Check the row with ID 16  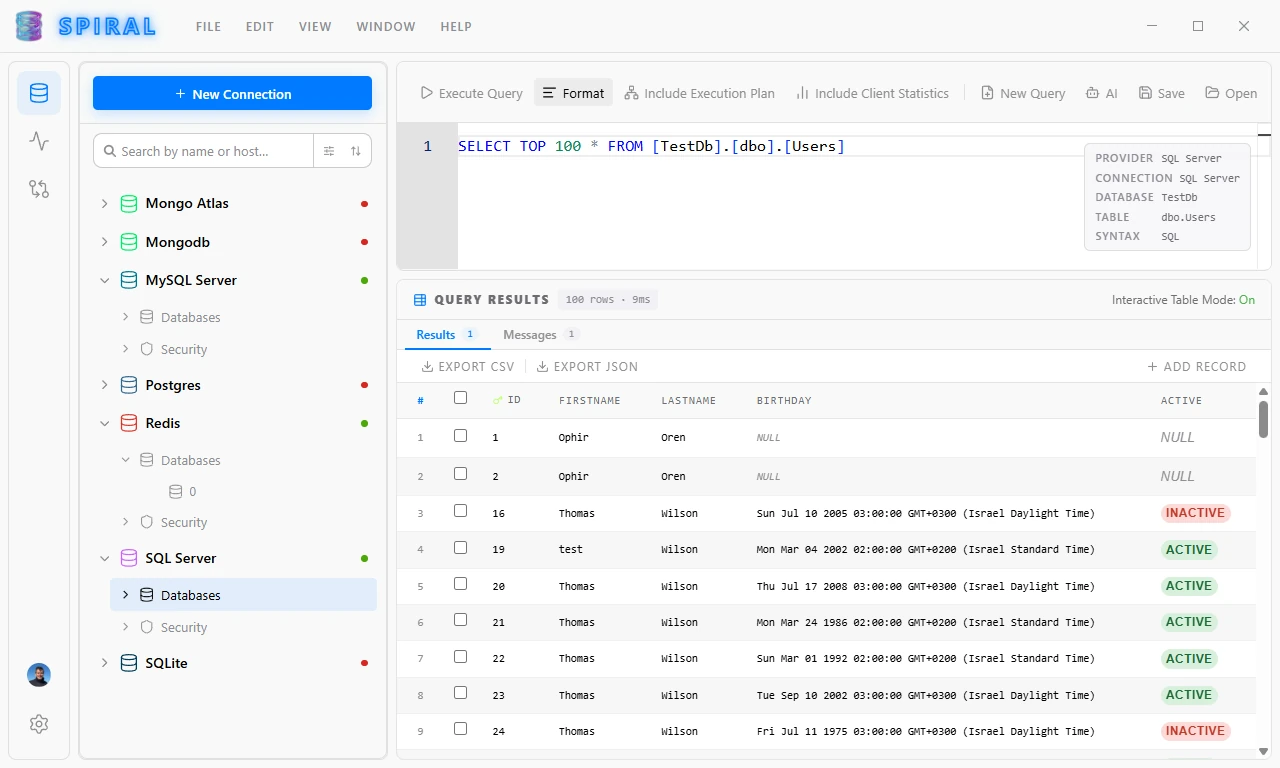460,511
